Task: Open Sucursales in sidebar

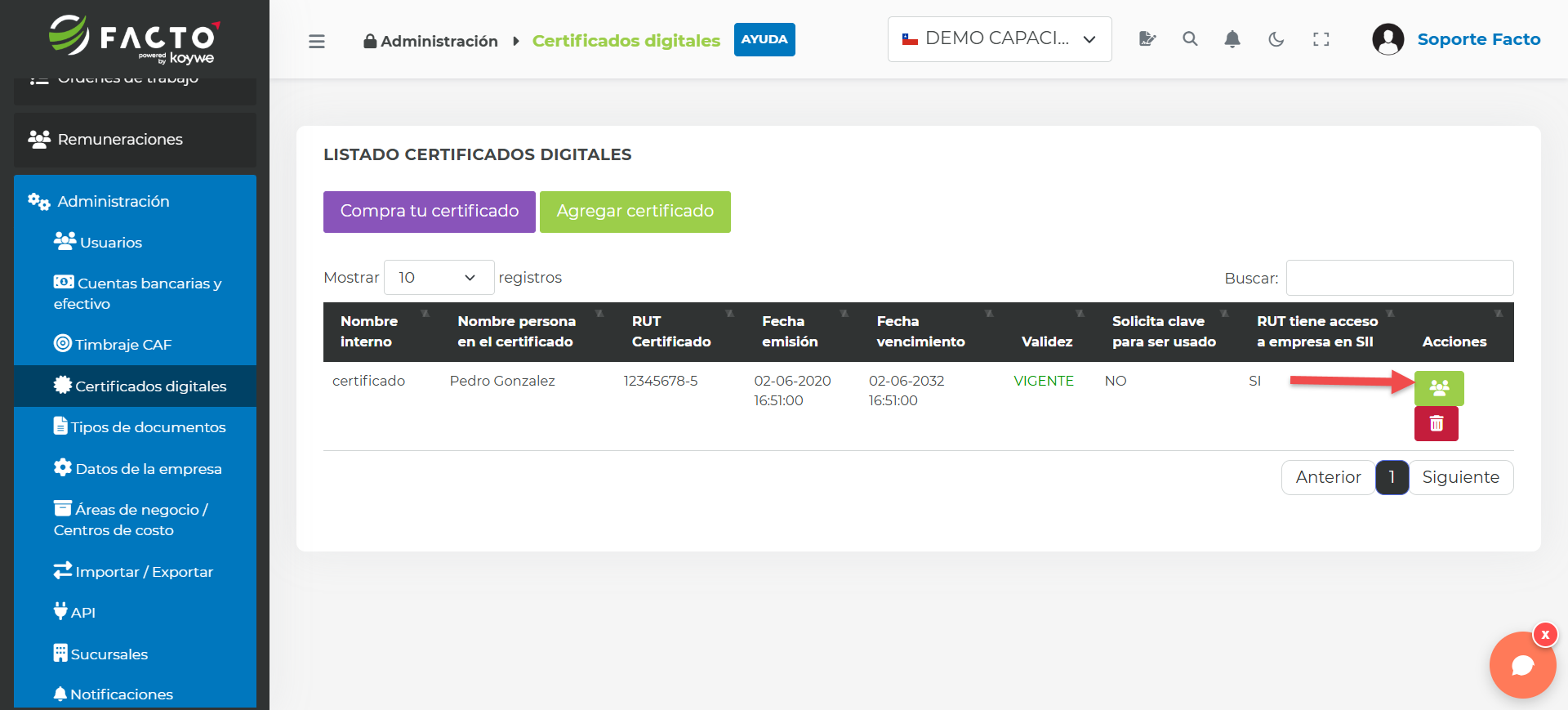Action: pos(135,654)
